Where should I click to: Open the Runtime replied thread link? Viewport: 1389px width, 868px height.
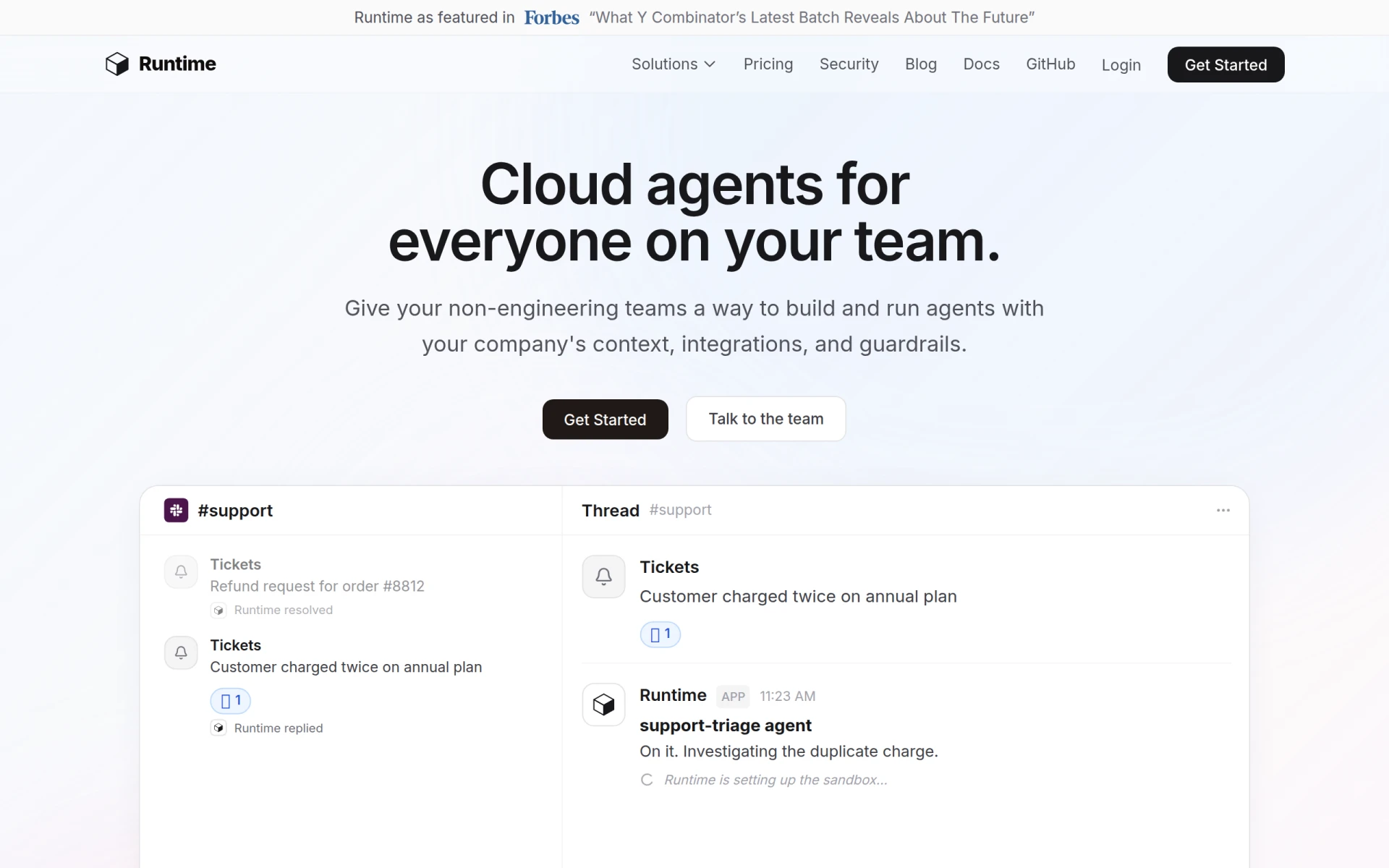(x=279, y=728)
